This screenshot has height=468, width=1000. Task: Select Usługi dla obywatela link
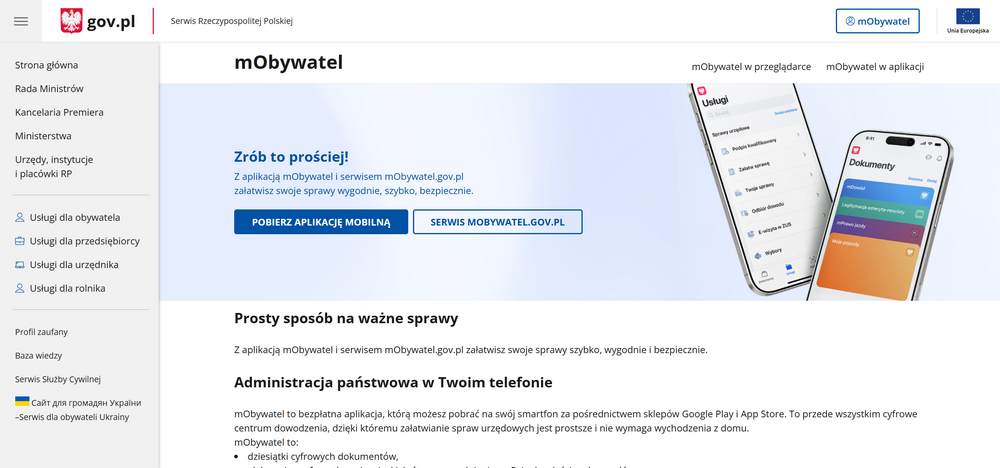(x=75, y=217)
